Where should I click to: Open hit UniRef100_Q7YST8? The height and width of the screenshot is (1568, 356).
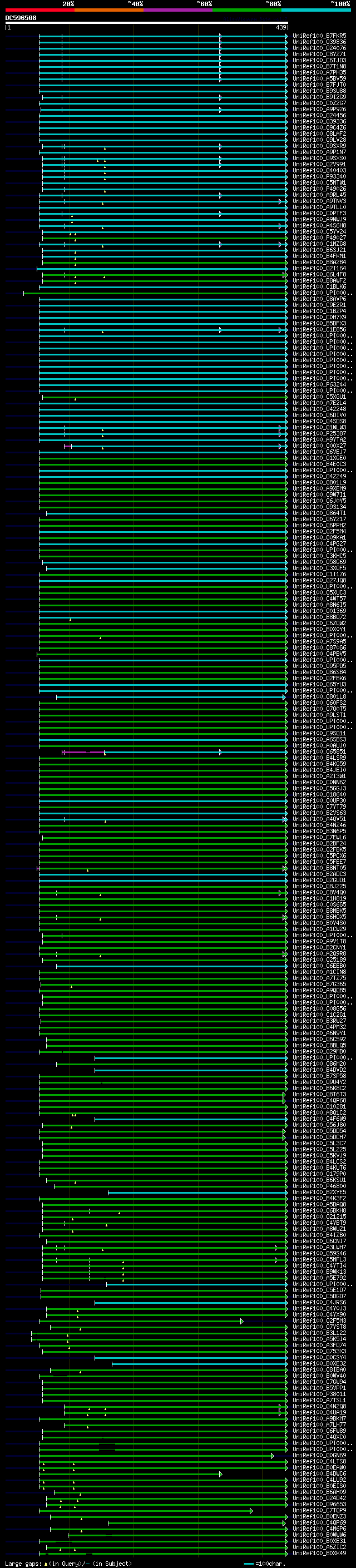pos(319,1327)
